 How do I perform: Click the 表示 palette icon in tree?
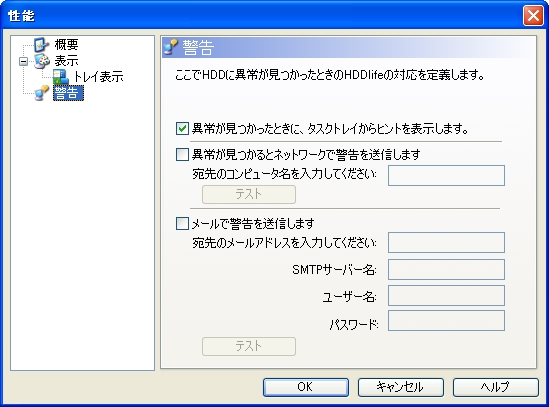tap(42, 61)
